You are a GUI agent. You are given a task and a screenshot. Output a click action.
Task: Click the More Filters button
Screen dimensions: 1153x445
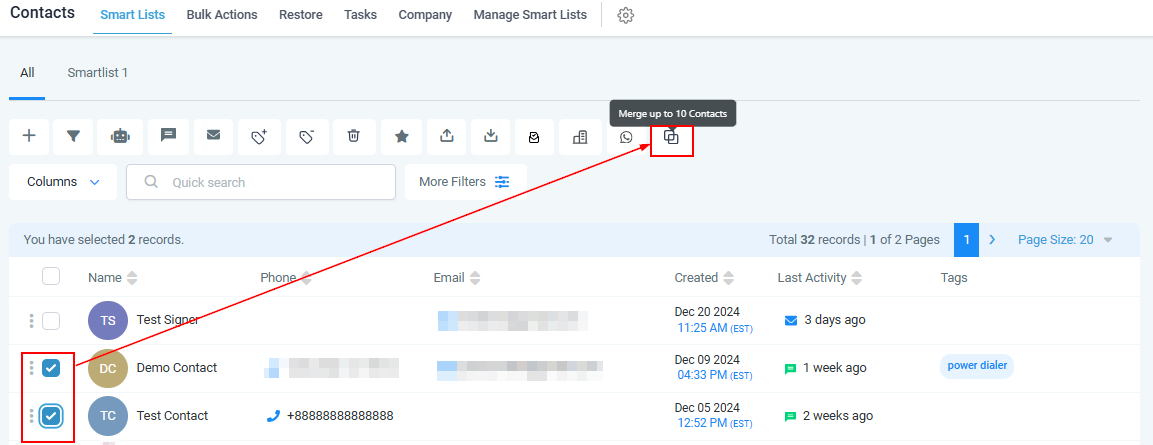[x=465, y=182]
